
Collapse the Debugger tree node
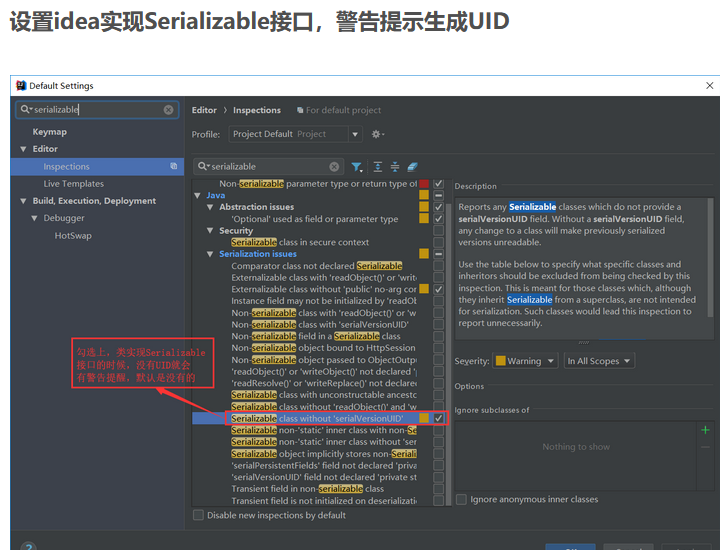click(34, 218)
